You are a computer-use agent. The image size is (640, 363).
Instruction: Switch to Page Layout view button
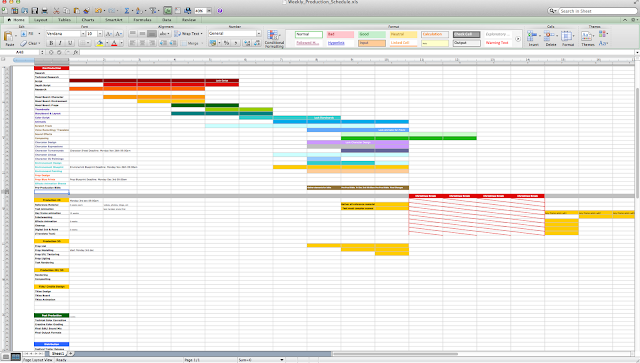(x=16, y=357)
